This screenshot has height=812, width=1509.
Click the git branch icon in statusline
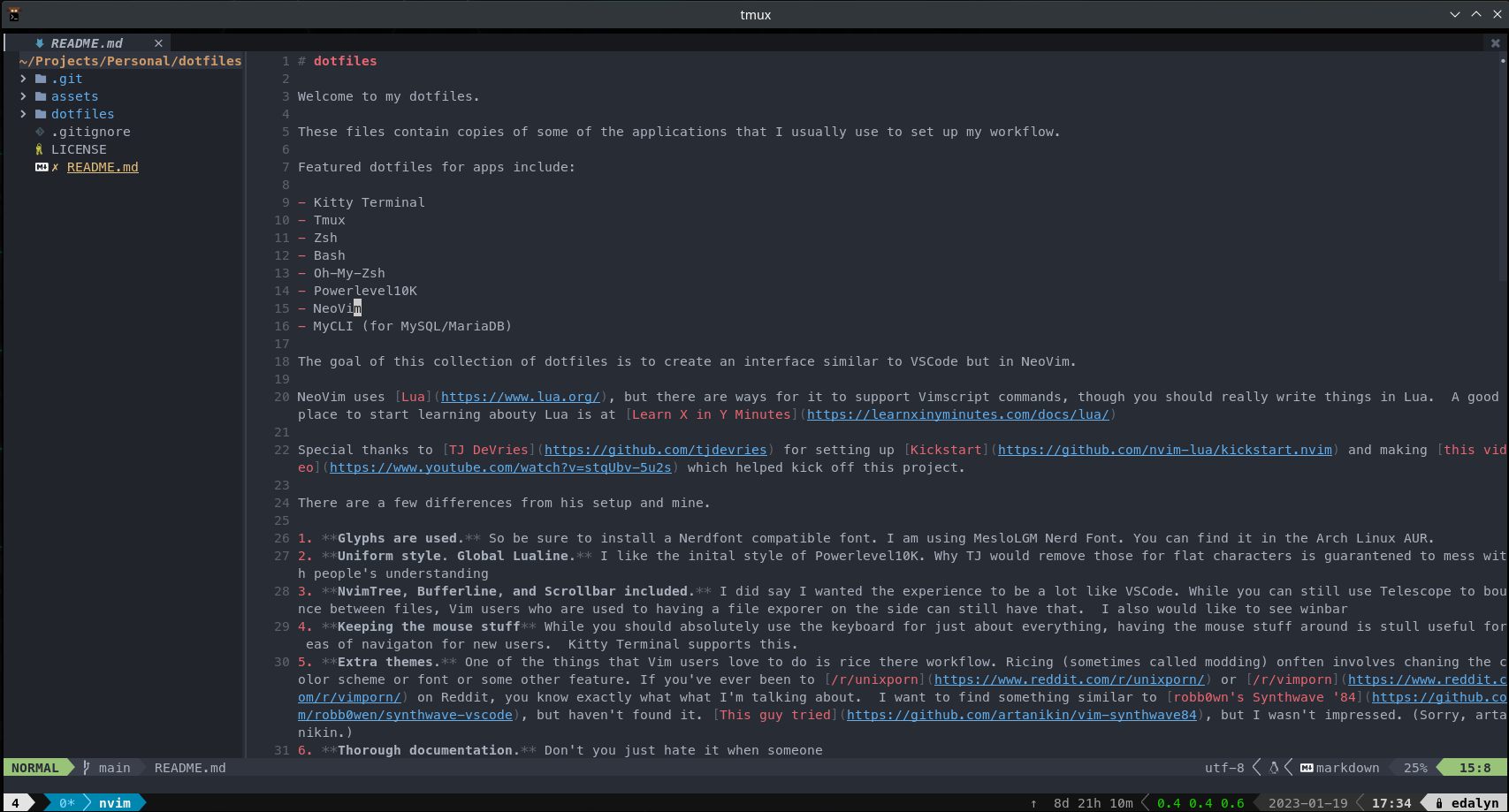(87, 768)
